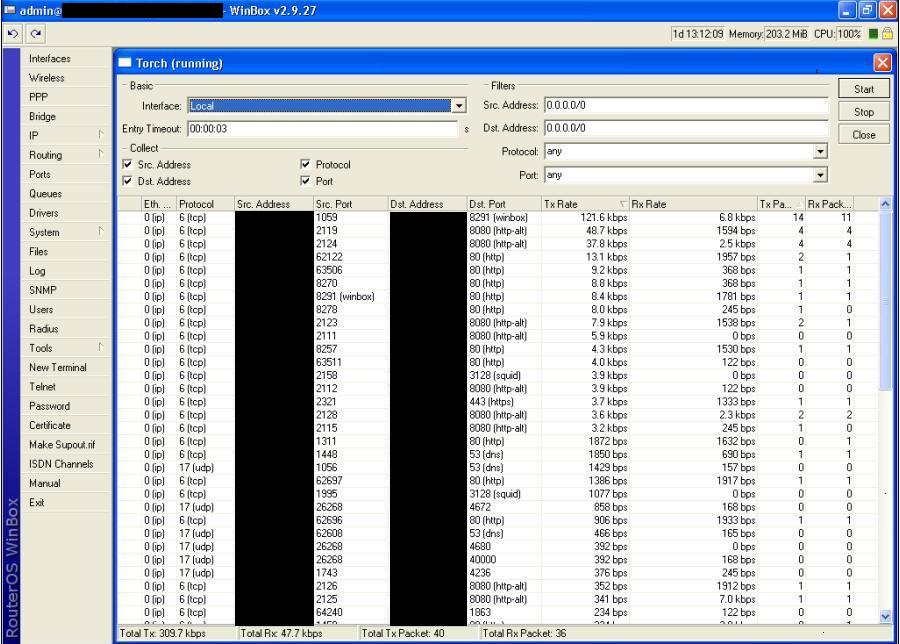Viewport: 900px width, 644px height.
Task: Open the PPP menu item
Action: pos(65,97)
